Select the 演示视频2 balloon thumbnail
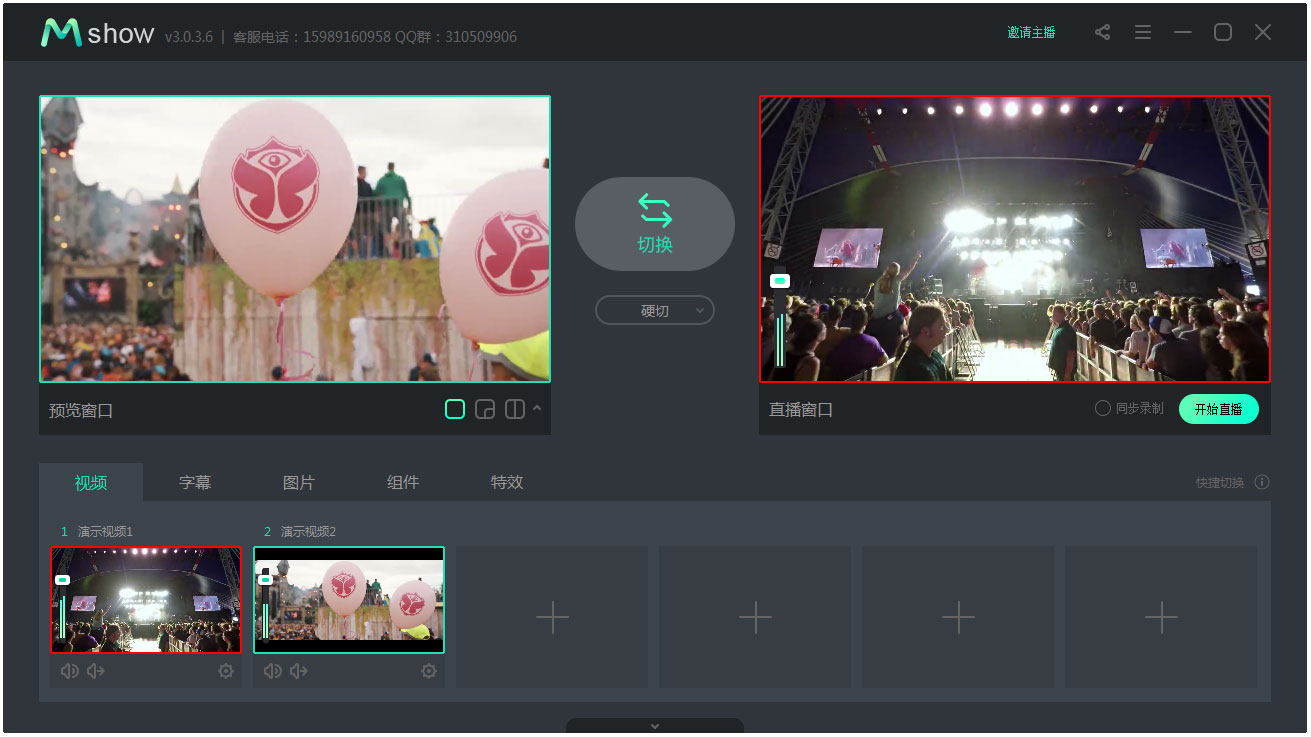This screenshot has height=737, width=1311. [x=349, y=600]
